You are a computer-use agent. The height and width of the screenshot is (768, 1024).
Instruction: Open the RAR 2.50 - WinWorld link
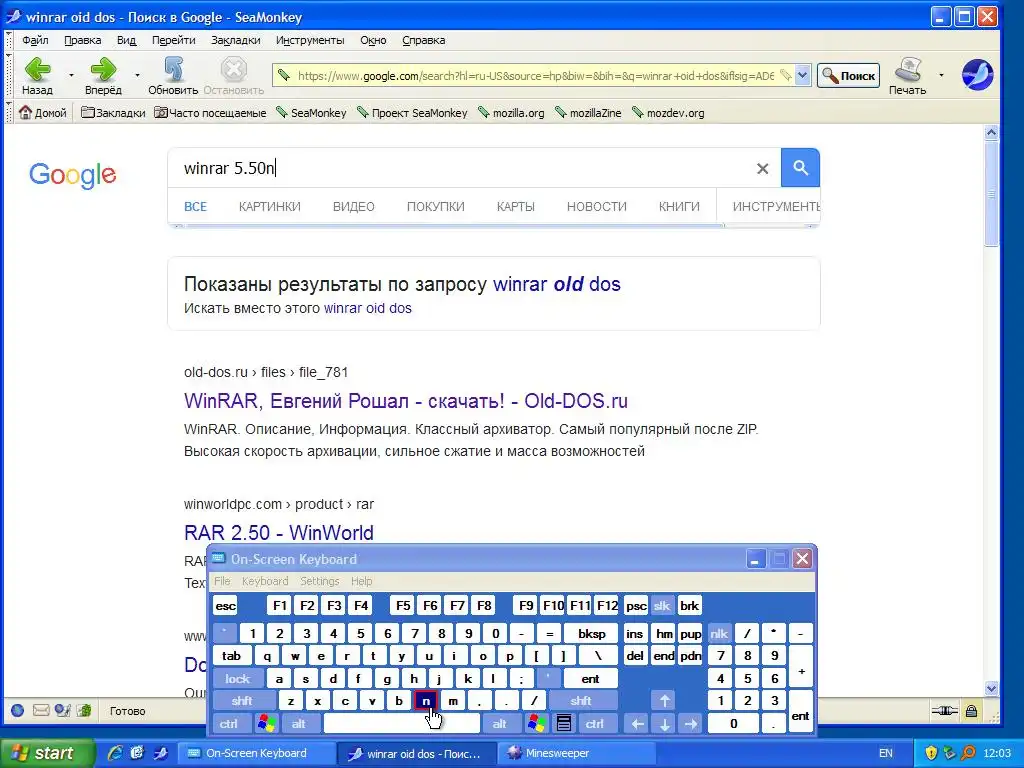tap(279, 532)
